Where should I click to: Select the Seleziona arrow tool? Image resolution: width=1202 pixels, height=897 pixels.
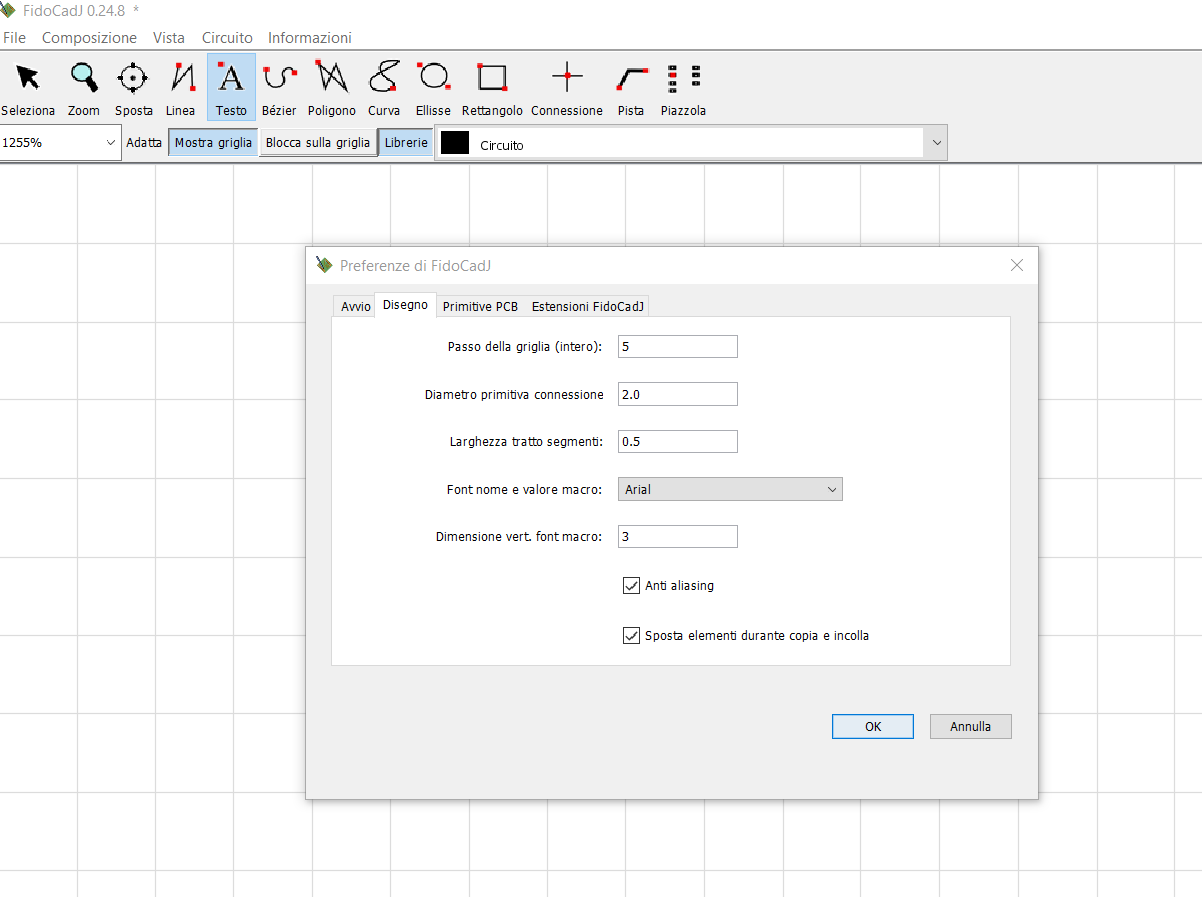coord(28,86)
